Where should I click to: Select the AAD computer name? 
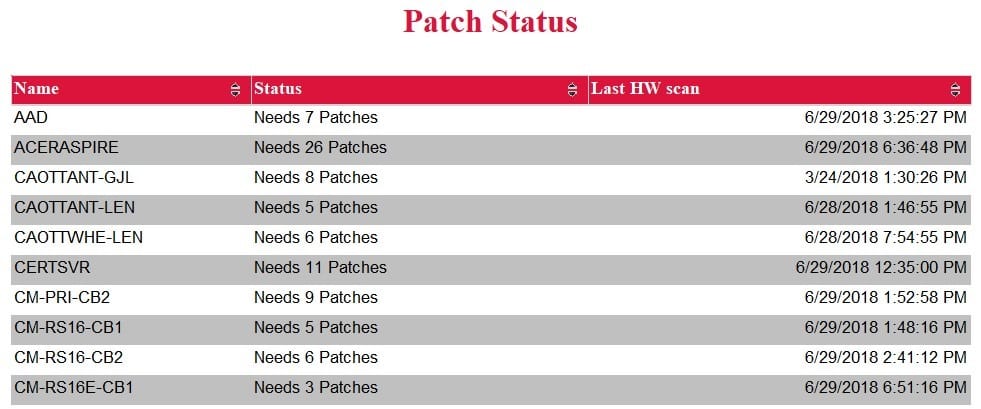point(31,118)
